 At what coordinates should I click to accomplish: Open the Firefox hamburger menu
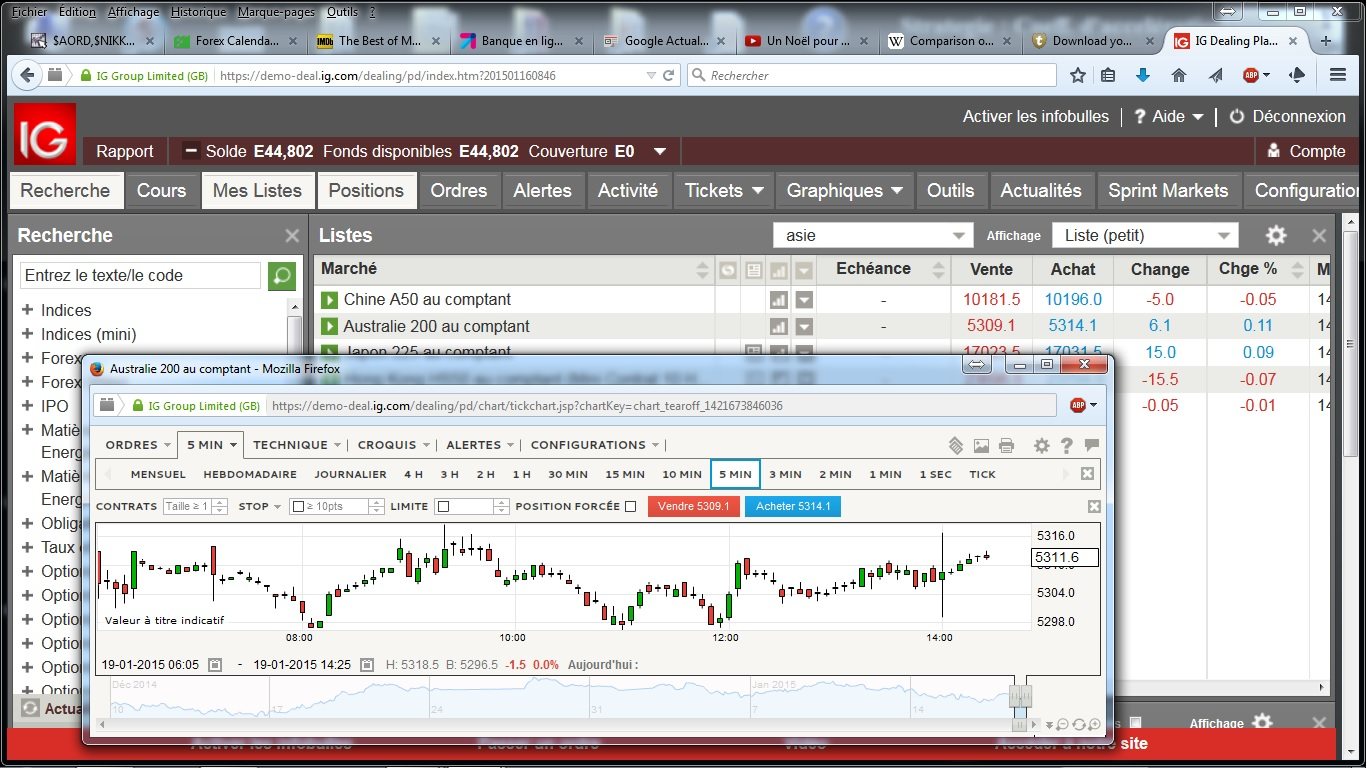(x=1339, y=75)
